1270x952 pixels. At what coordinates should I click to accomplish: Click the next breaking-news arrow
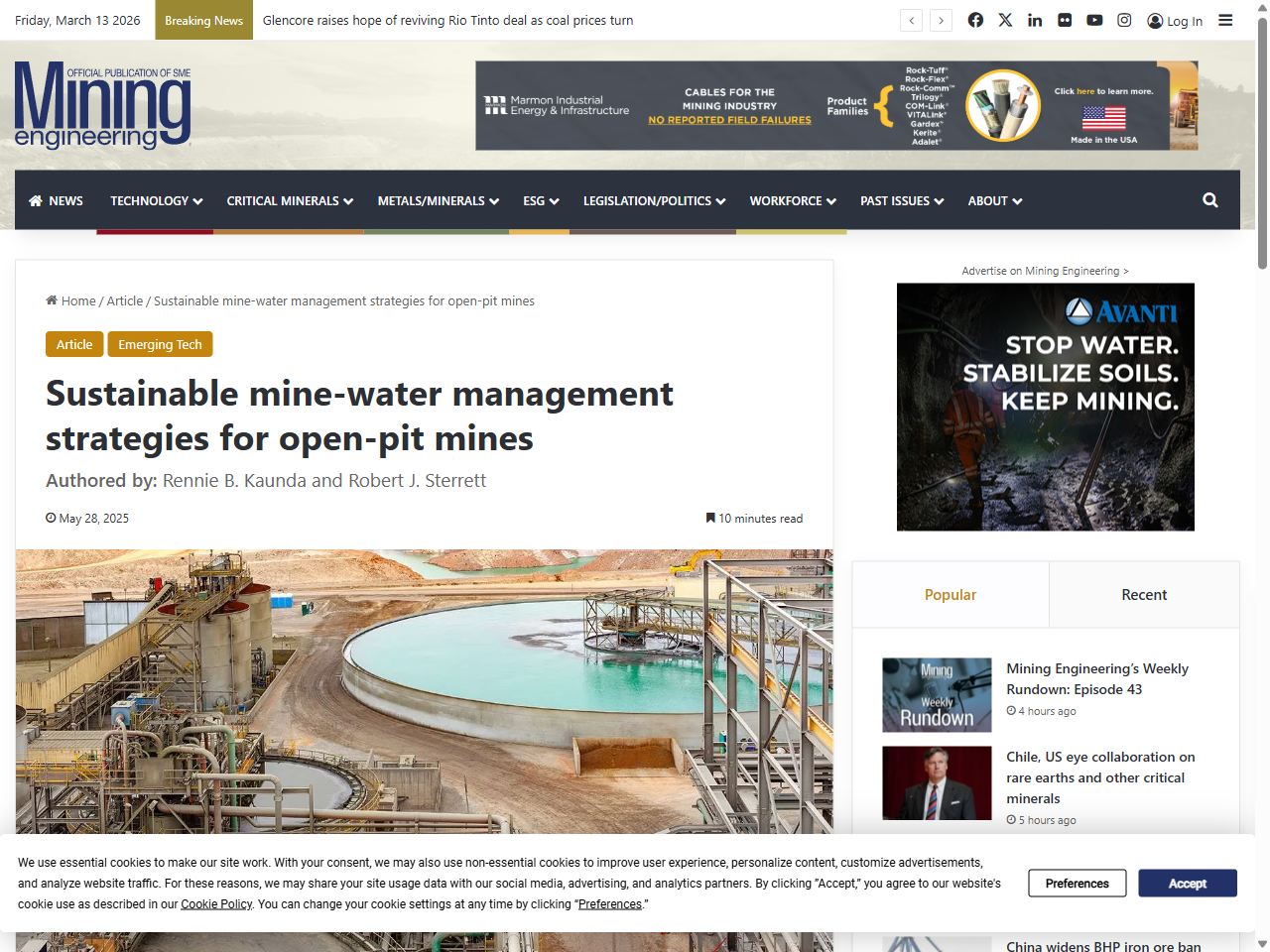click(x=940, y=20)
